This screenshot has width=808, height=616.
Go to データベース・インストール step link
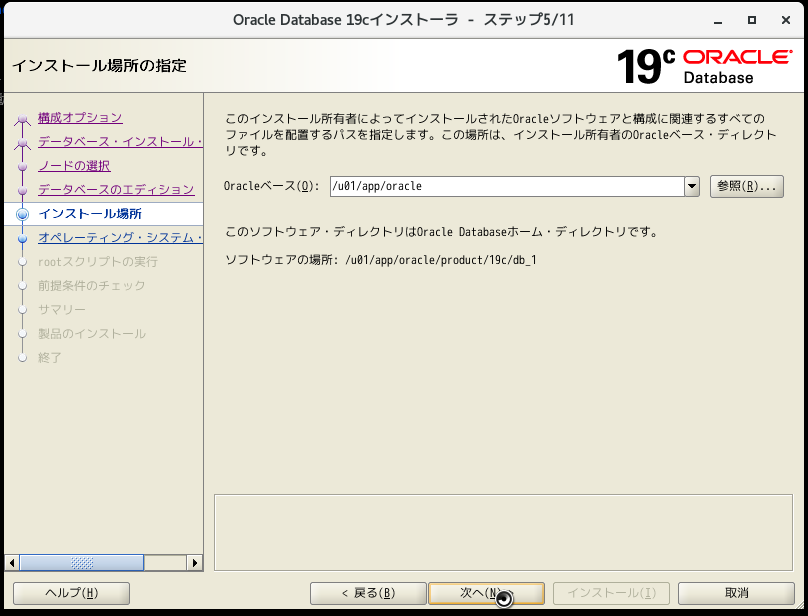120,142
